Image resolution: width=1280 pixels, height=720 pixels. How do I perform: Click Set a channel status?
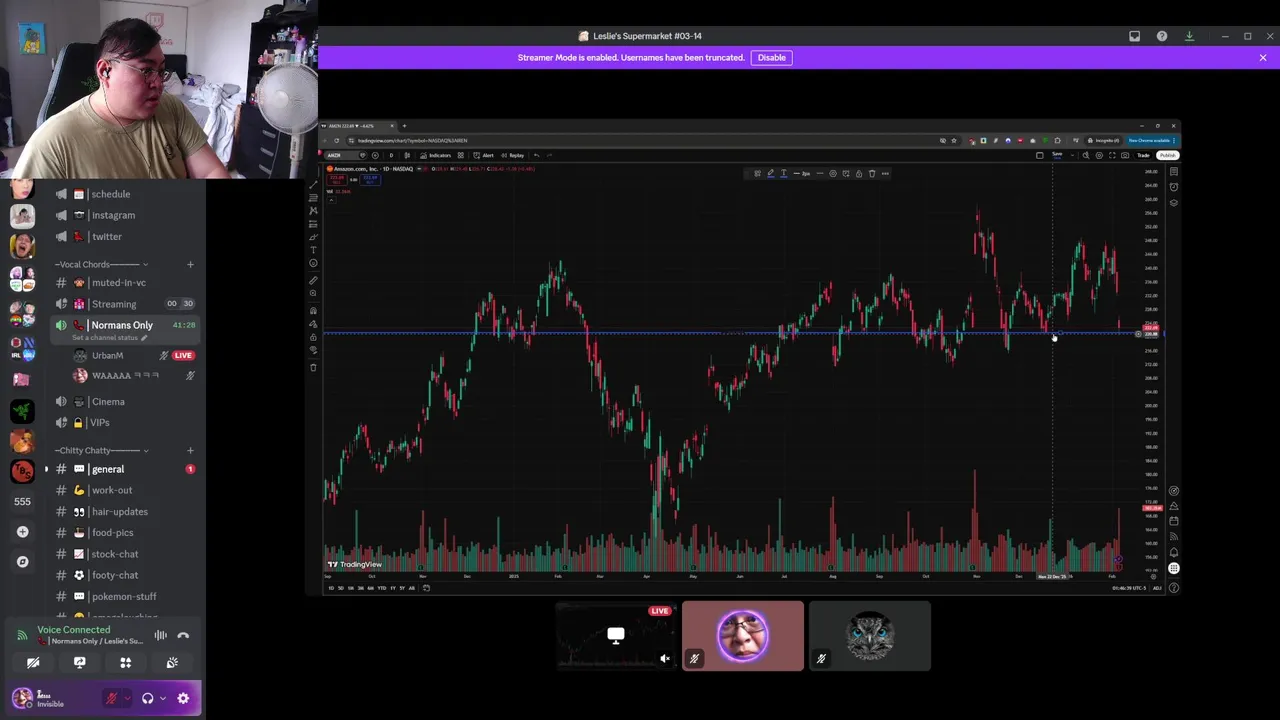[x=109, y=338]
